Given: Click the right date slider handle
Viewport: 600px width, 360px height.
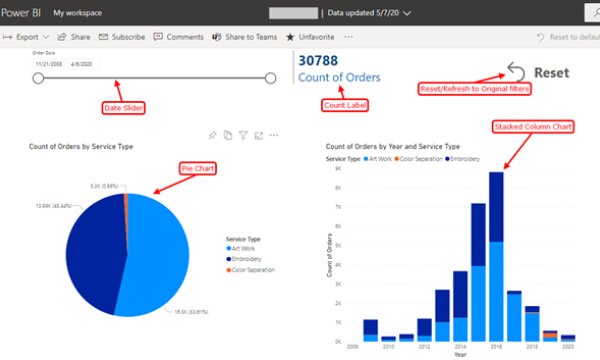Looking at the screenshot, I should pyautogui.click(x=271, y=78).
